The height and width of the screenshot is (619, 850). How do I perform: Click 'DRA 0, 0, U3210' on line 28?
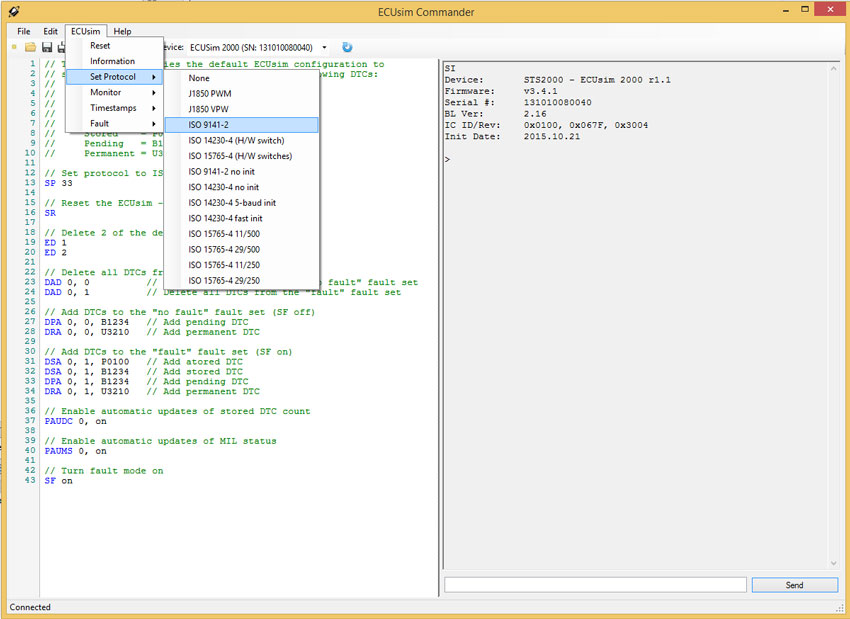pos(87,332)
